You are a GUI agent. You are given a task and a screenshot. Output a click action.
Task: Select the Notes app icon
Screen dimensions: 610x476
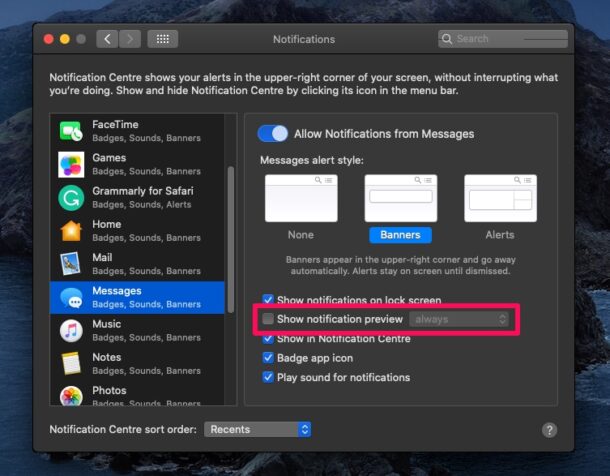pos(71,363)
